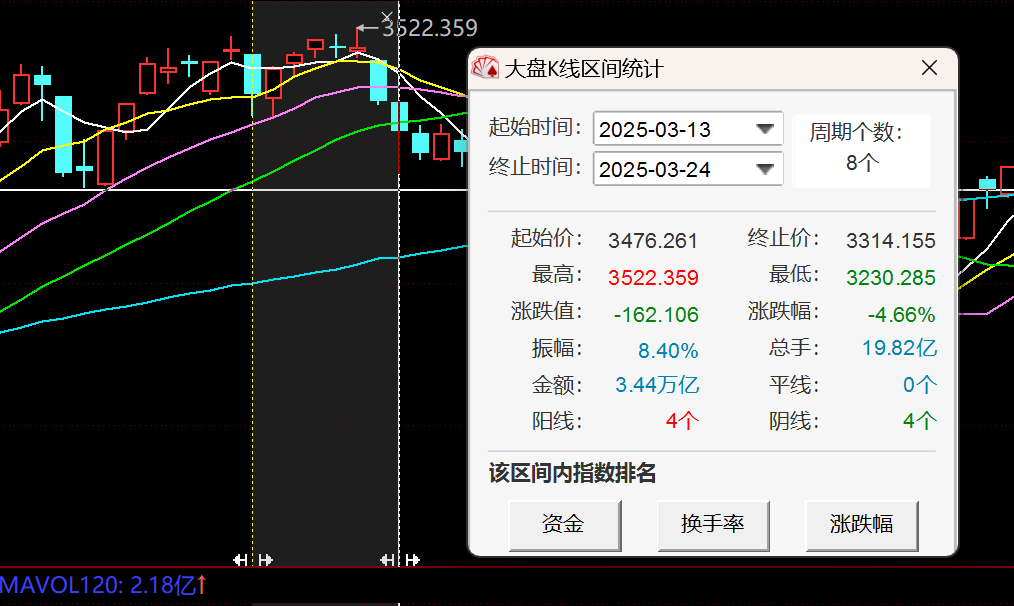
Task: Move range end left with left-arrow handle
Action: (386, 560)
